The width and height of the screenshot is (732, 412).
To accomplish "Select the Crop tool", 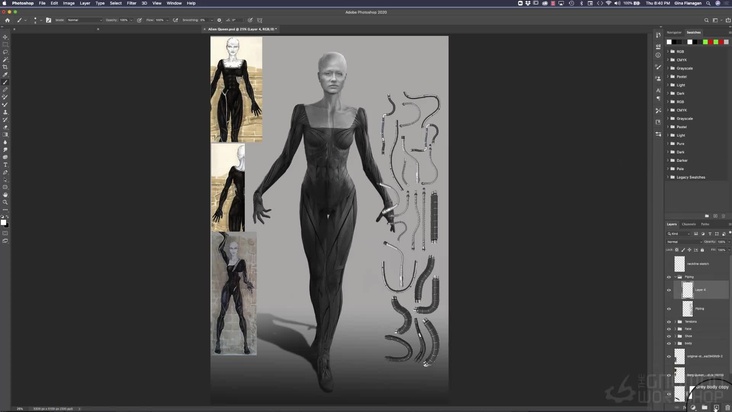I will click(x=5, y=67).
